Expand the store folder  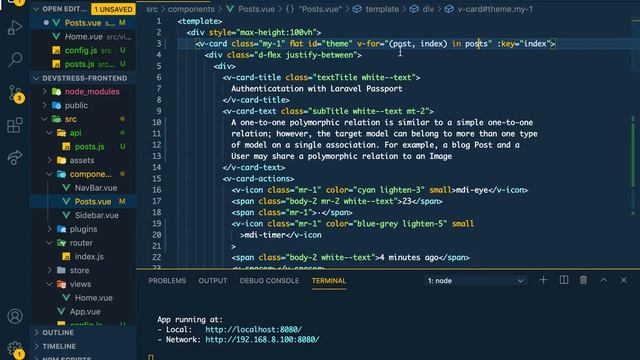pyautogui.click(x=83, y=270)
